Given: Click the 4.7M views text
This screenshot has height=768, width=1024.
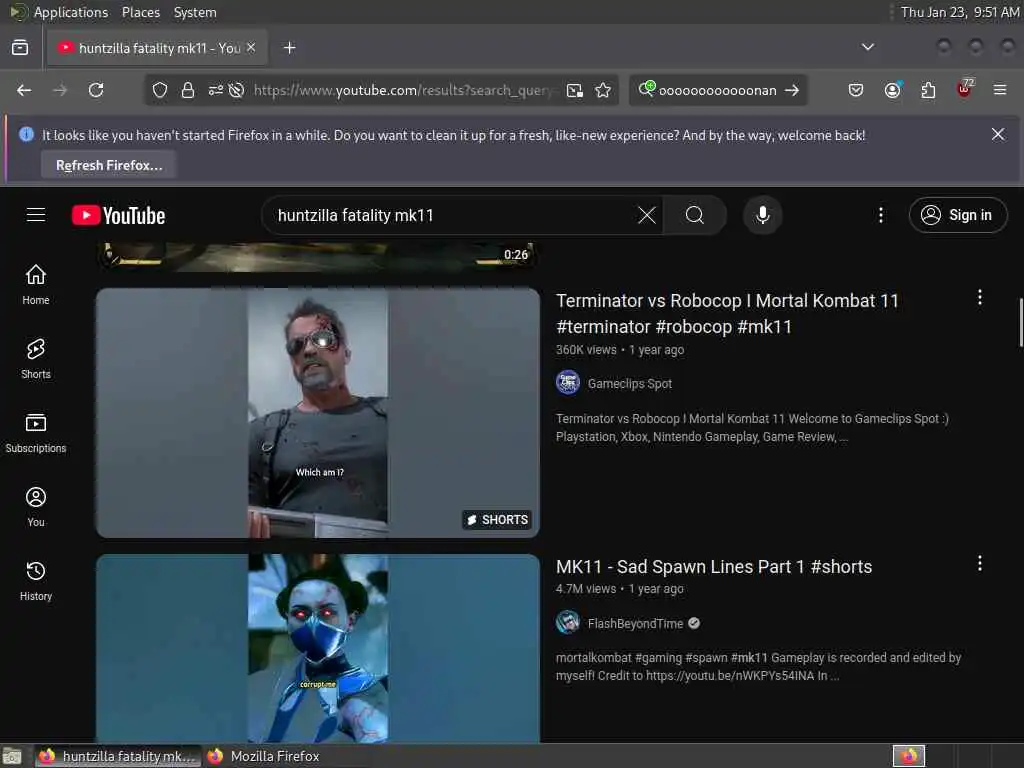Looking at the screenshot, I should (x=586, y=589).
